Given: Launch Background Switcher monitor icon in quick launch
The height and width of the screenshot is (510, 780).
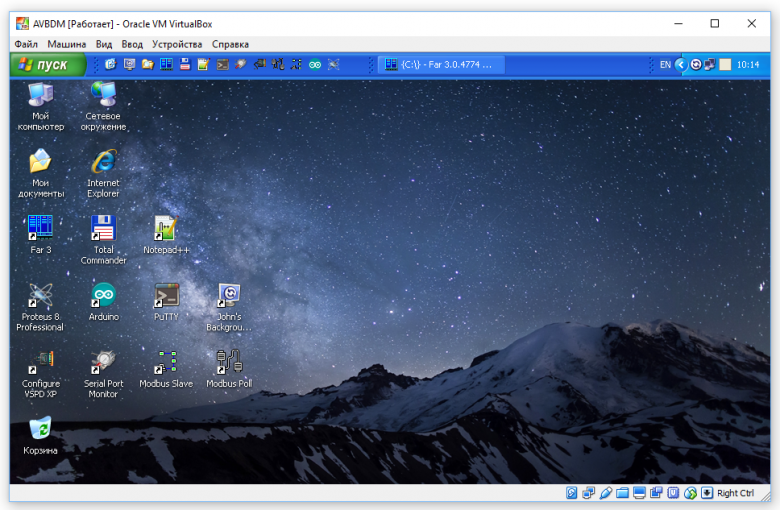Looking at the screenshot, I should [x=129, y=65].
